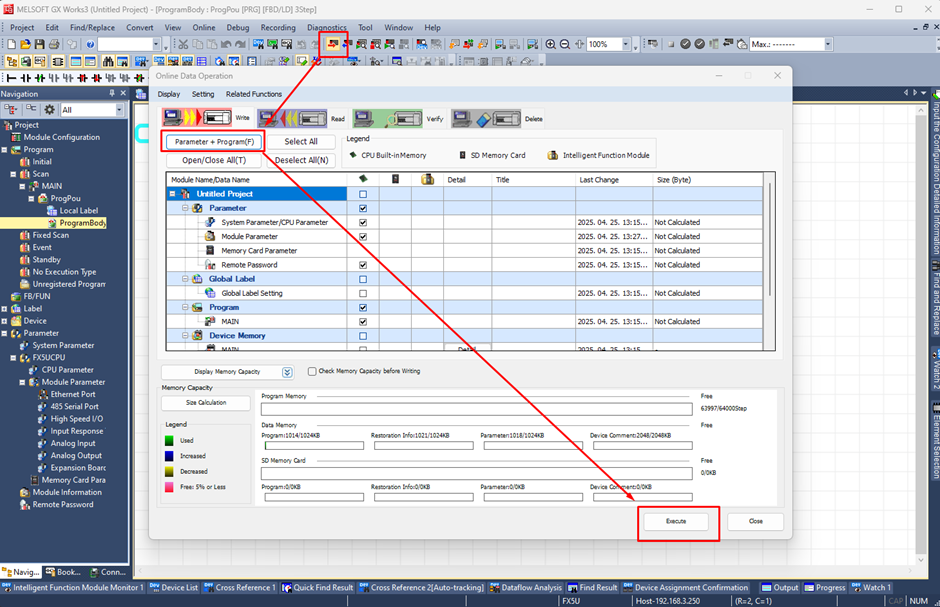Open dialog's Related Functions menu
The image size is (940, 607).
[254, 94]
